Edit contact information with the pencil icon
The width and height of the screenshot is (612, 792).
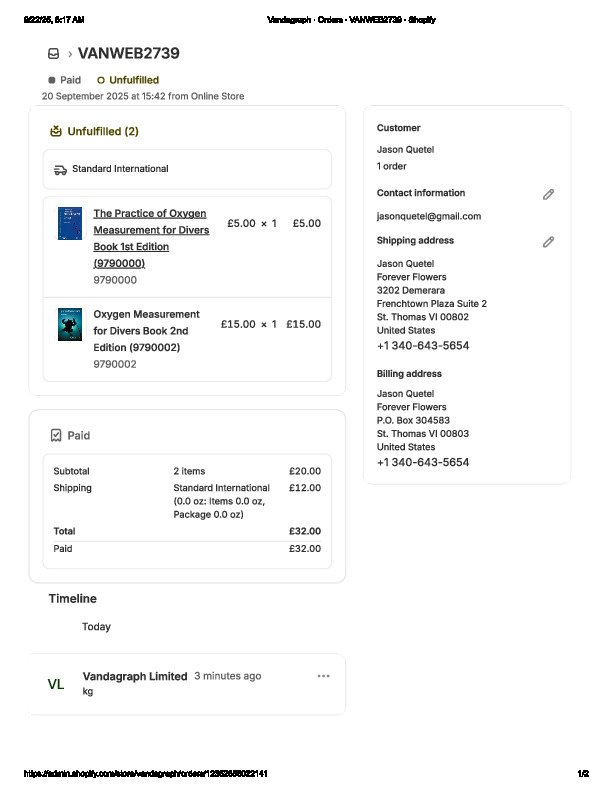pos(548,194)
